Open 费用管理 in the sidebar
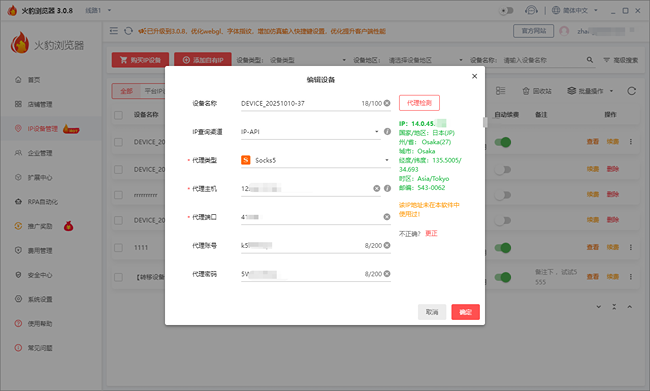Image resolution: width=650 pixels, height=391 pixels. 40,250
